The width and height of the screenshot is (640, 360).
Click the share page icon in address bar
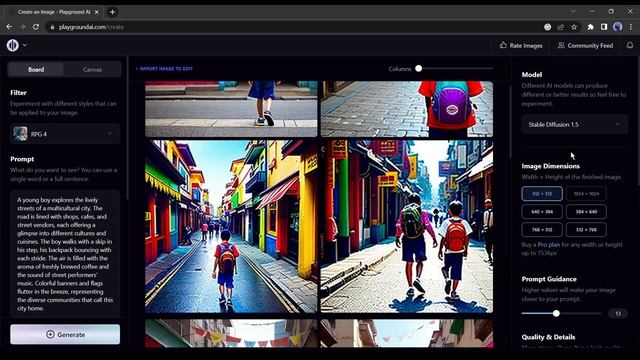click(561, 27)
